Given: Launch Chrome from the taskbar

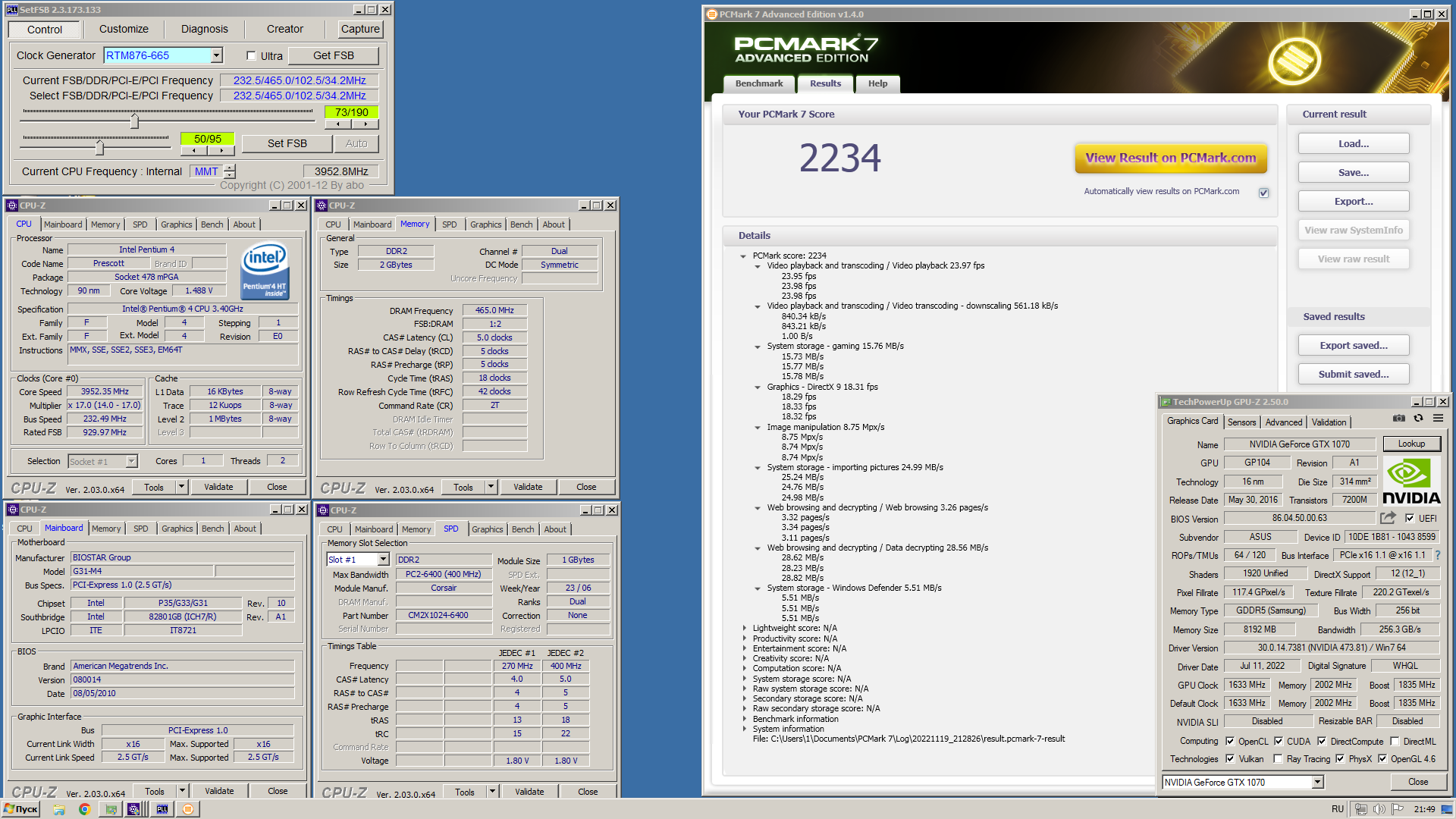Looking at the screenshot, I should (84, 809).
